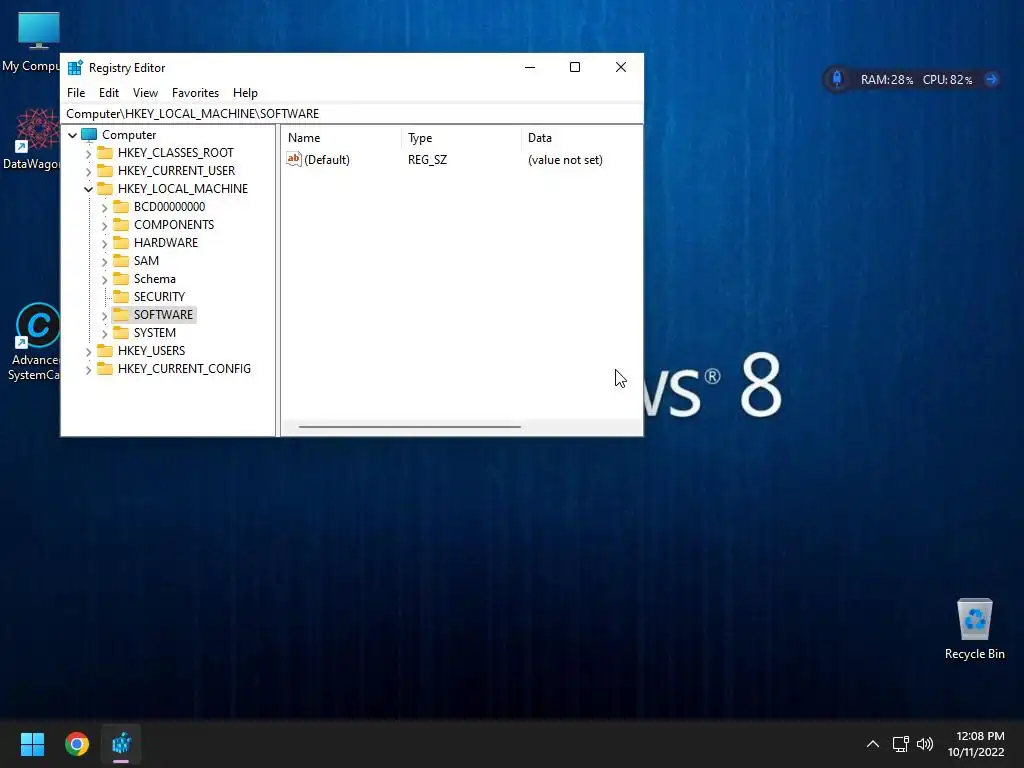
Task: Expand HKEY_CLASSES_ROOT chevron
Action: coord(88,153)
